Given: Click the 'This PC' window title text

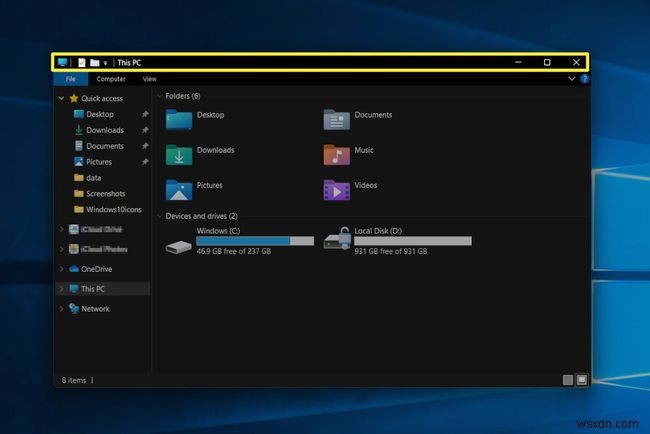Looking at the screenshot, I should click(129, 63).
